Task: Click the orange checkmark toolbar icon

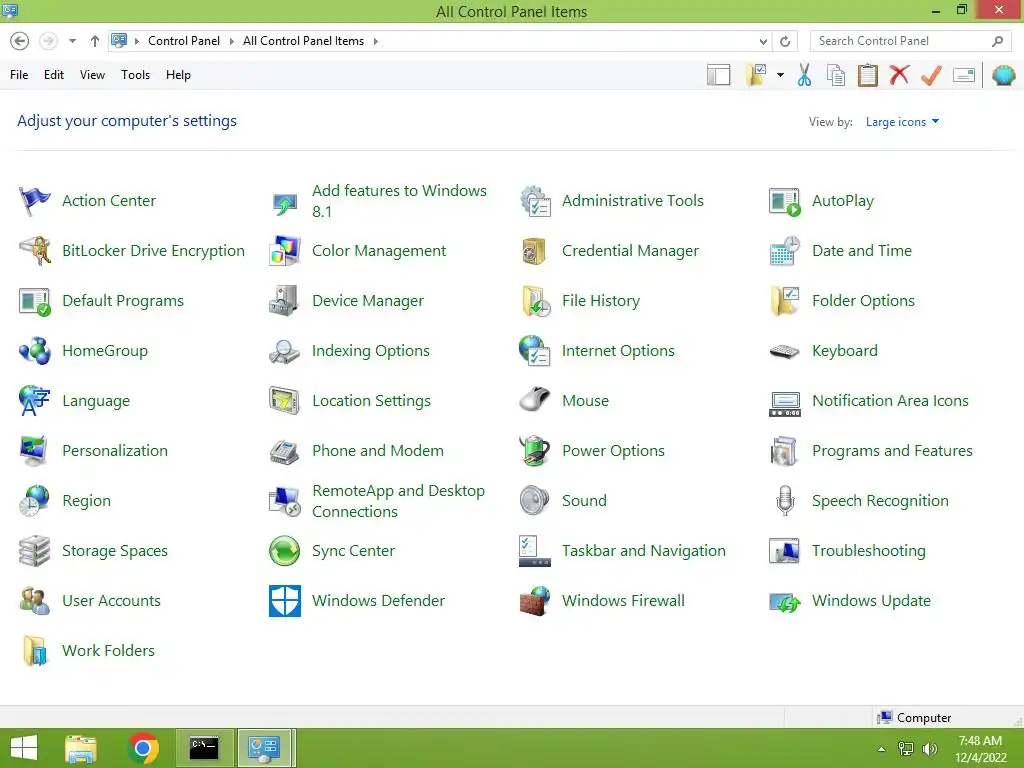Action: [931, 75]
